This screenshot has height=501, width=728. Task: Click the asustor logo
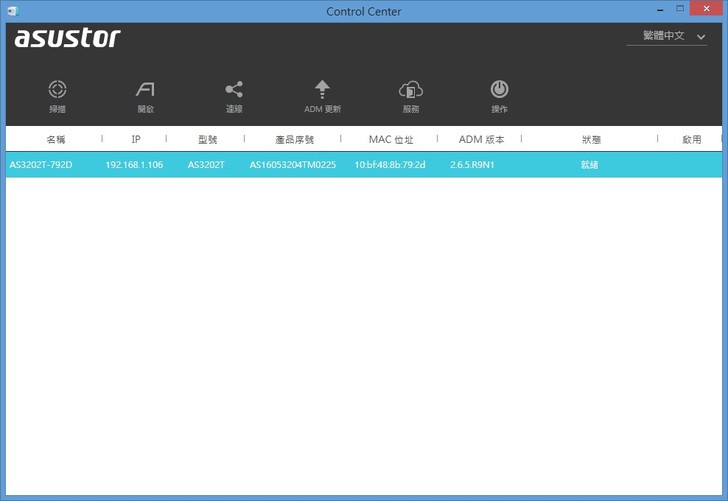click(x=67, y=38)
